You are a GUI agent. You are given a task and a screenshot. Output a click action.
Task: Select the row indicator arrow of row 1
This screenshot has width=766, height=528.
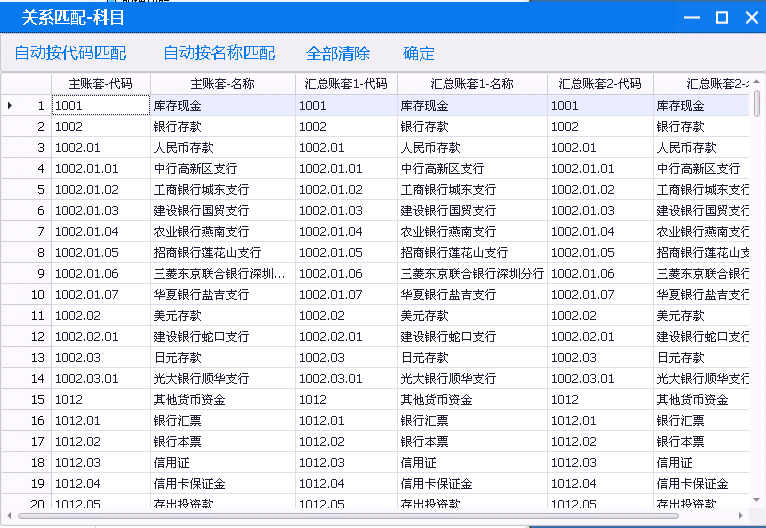10,105
